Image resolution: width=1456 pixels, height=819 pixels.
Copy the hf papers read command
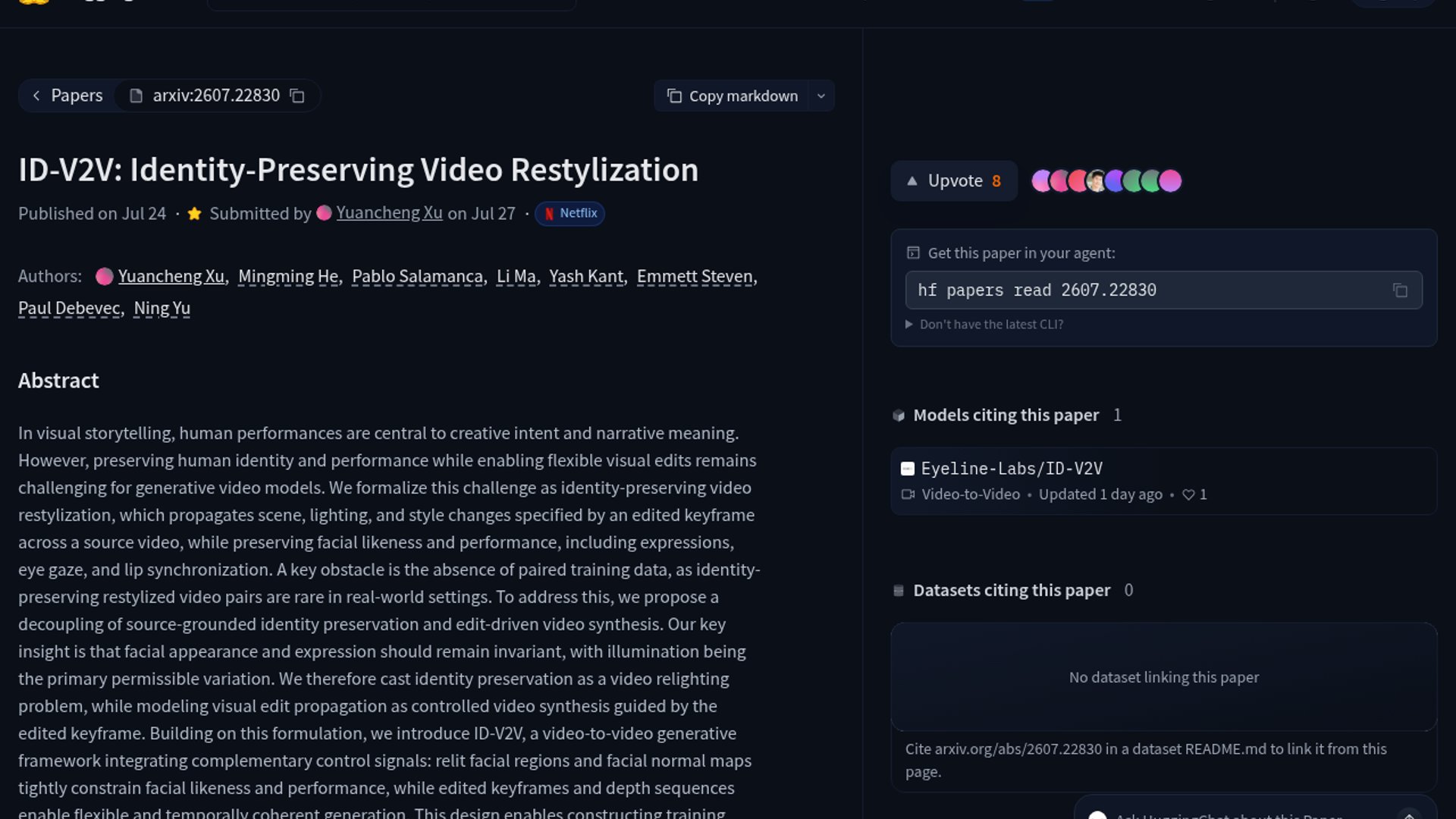click(1400, 290)
